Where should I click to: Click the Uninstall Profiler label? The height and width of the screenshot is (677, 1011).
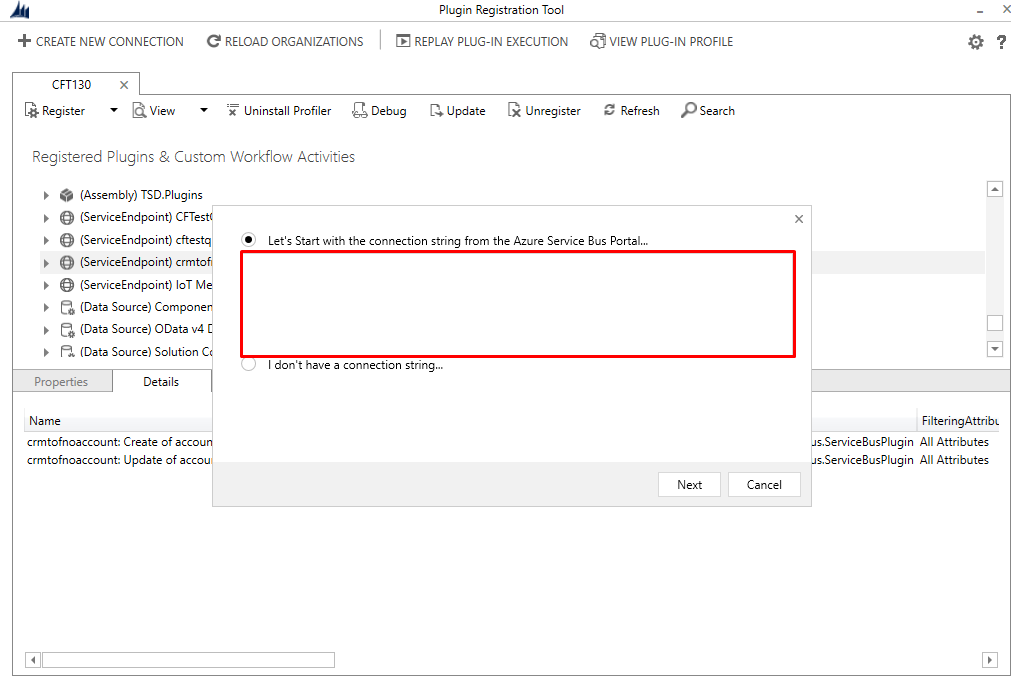[x=288, y=111]
